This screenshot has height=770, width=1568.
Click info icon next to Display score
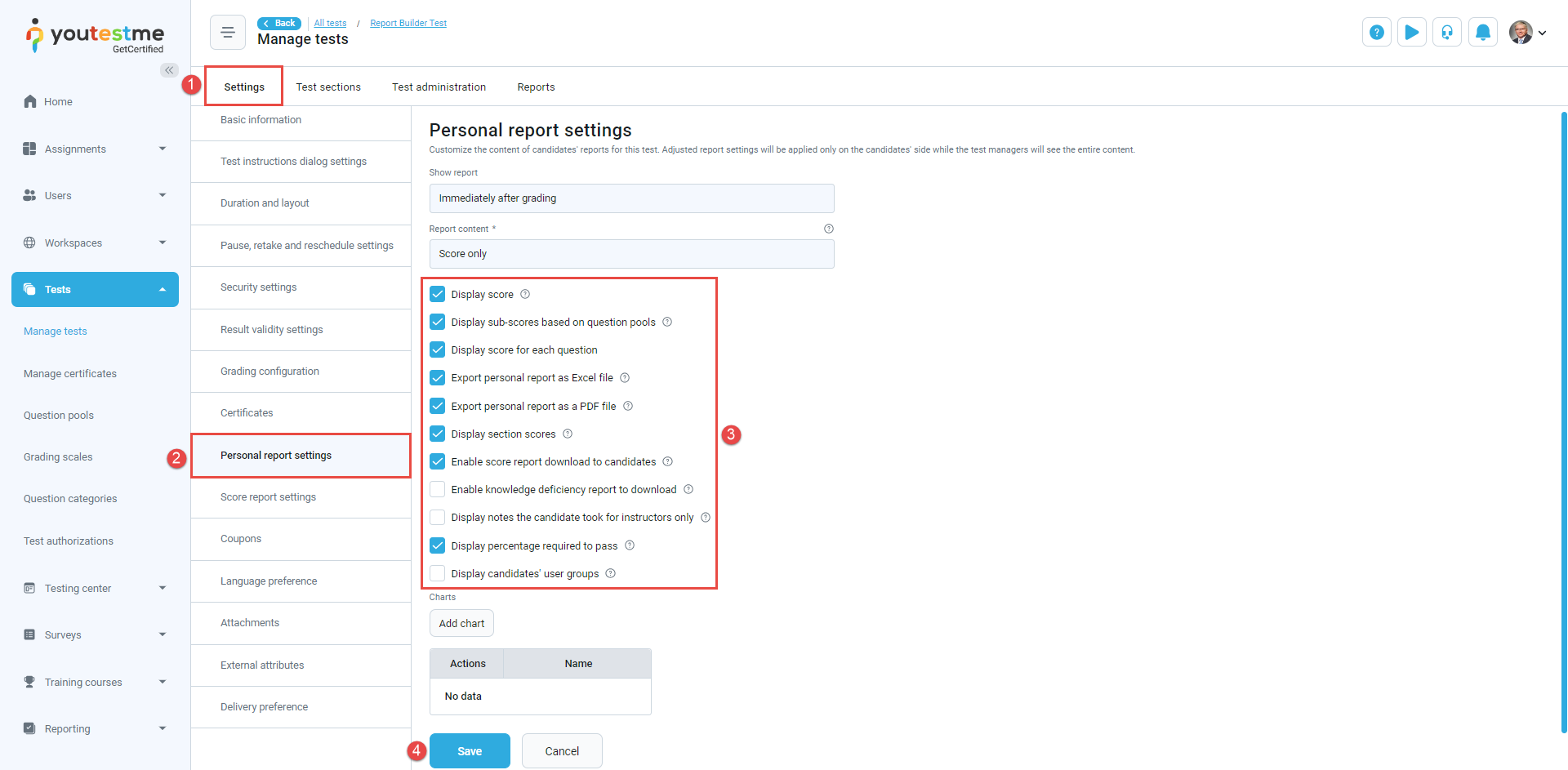(x=525, y=294)
